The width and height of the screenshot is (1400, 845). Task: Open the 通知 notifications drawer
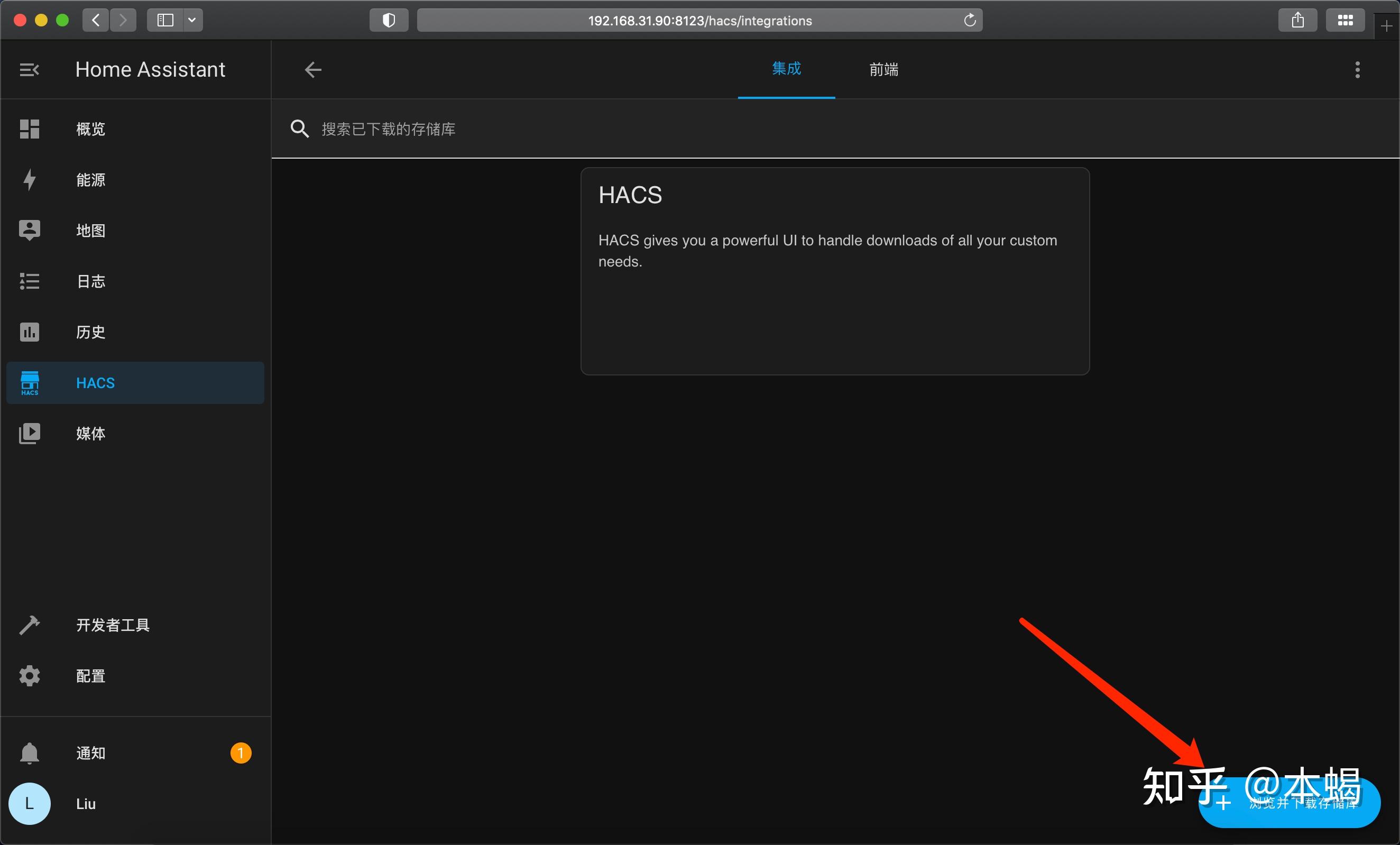pos(90,753)
